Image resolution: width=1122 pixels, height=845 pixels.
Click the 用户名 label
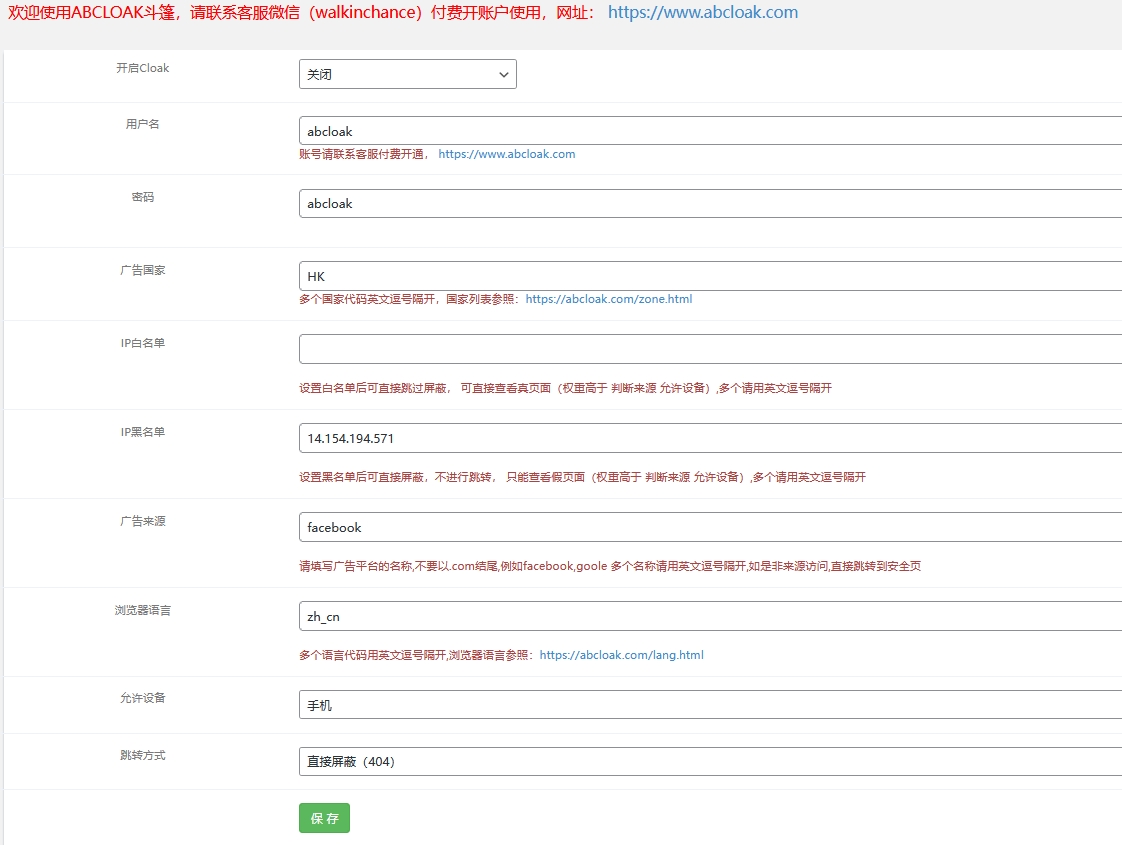(x=142, y=124)
